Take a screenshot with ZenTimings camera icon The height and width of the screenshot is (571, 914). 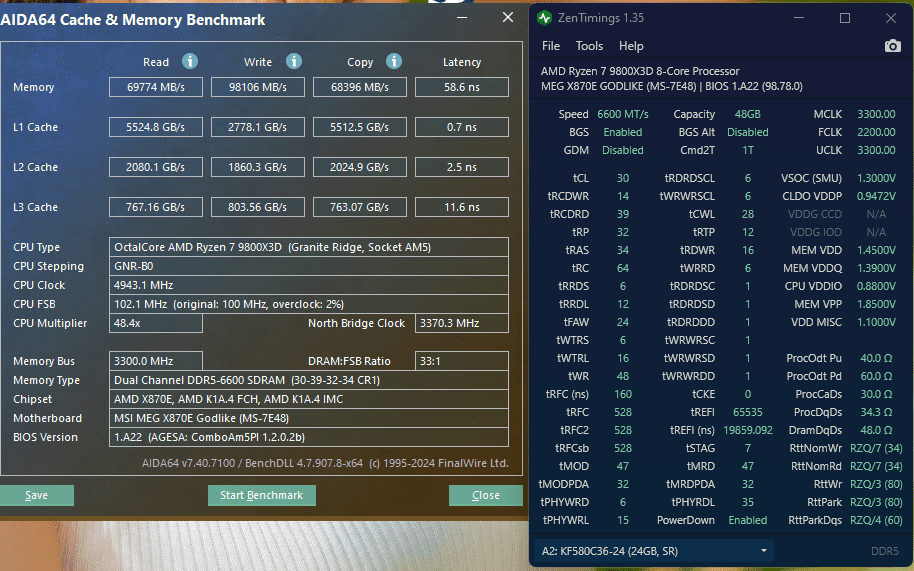892,46
